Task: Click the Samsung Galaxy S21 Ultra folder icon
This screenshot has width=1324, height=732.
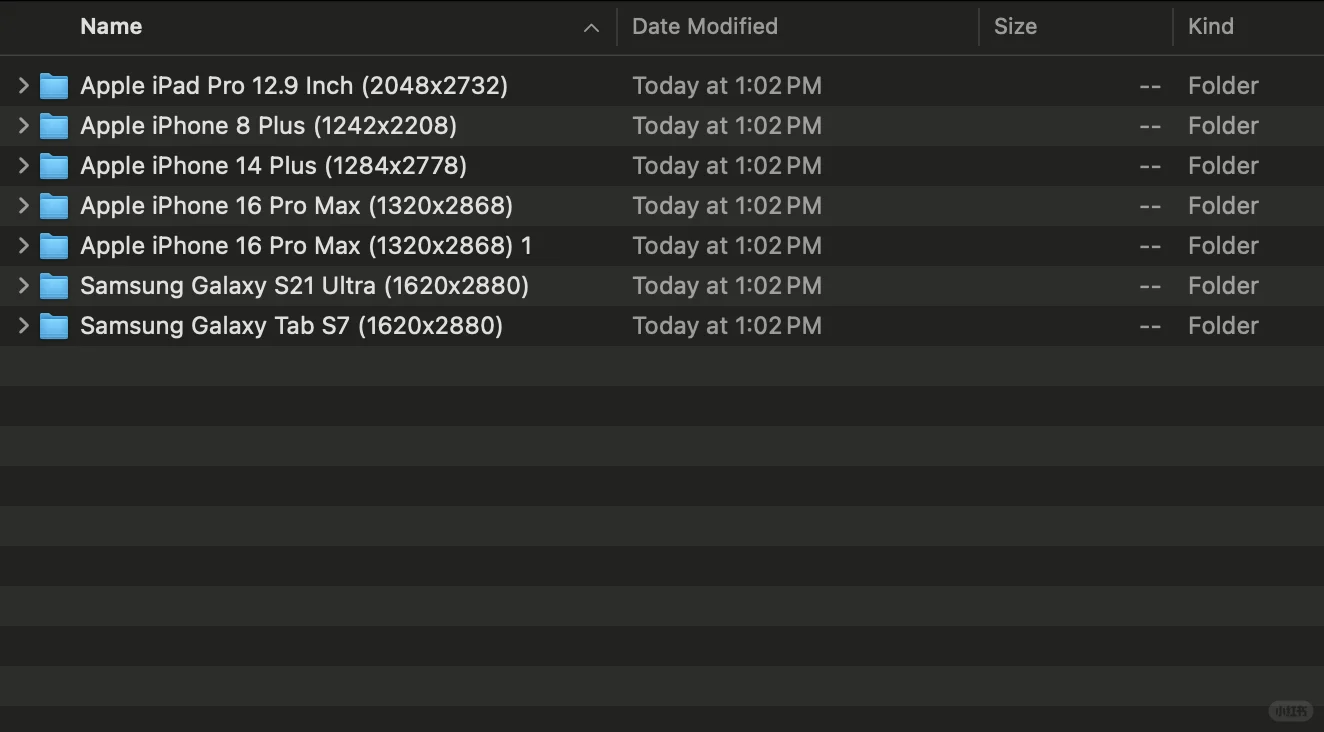Action: tap(54, 286)
